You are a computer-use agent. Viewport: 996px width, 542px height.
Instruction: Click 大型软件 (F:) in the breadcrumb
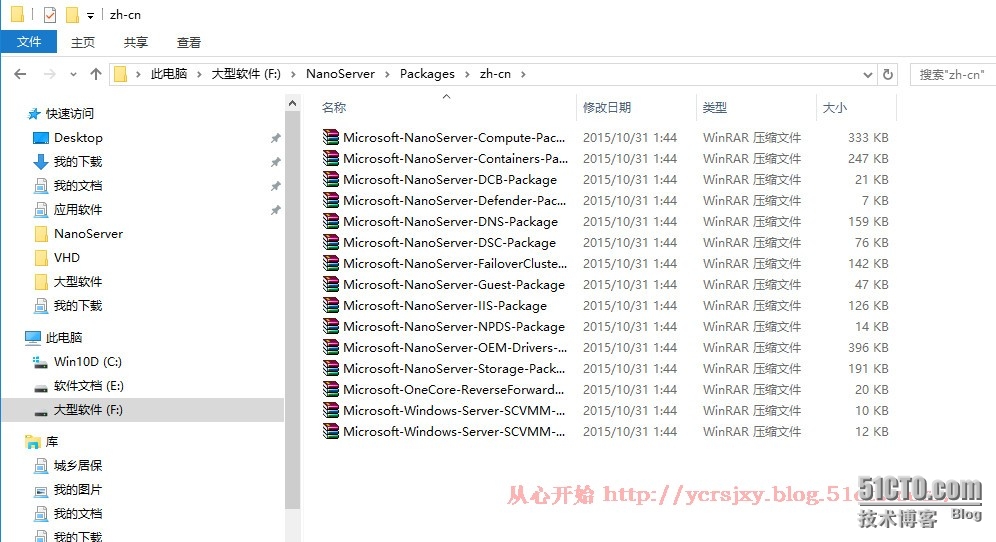(x=246, y=74)
